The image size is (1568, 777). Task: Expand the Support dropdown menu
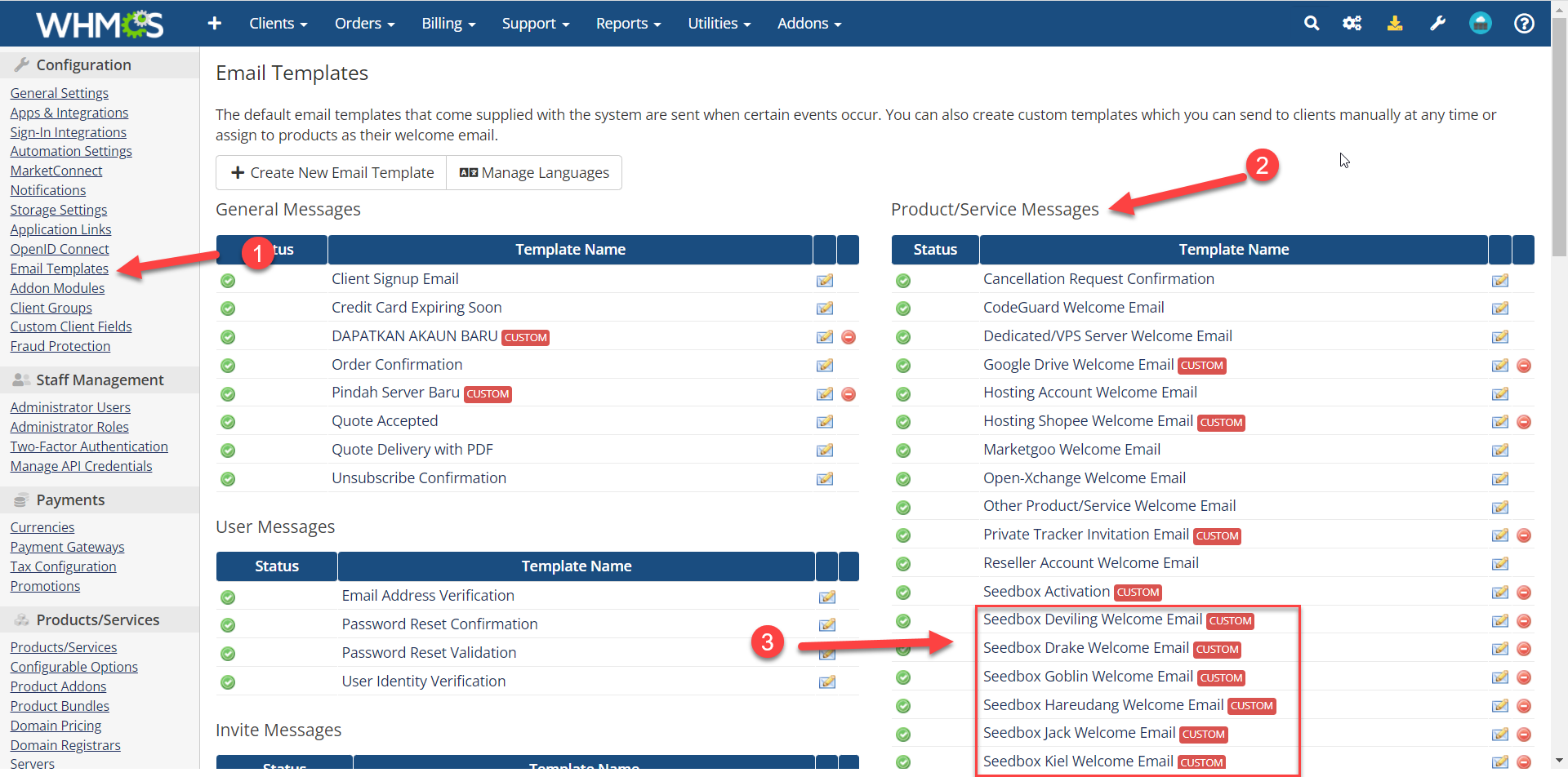click(x=536, y=24)
